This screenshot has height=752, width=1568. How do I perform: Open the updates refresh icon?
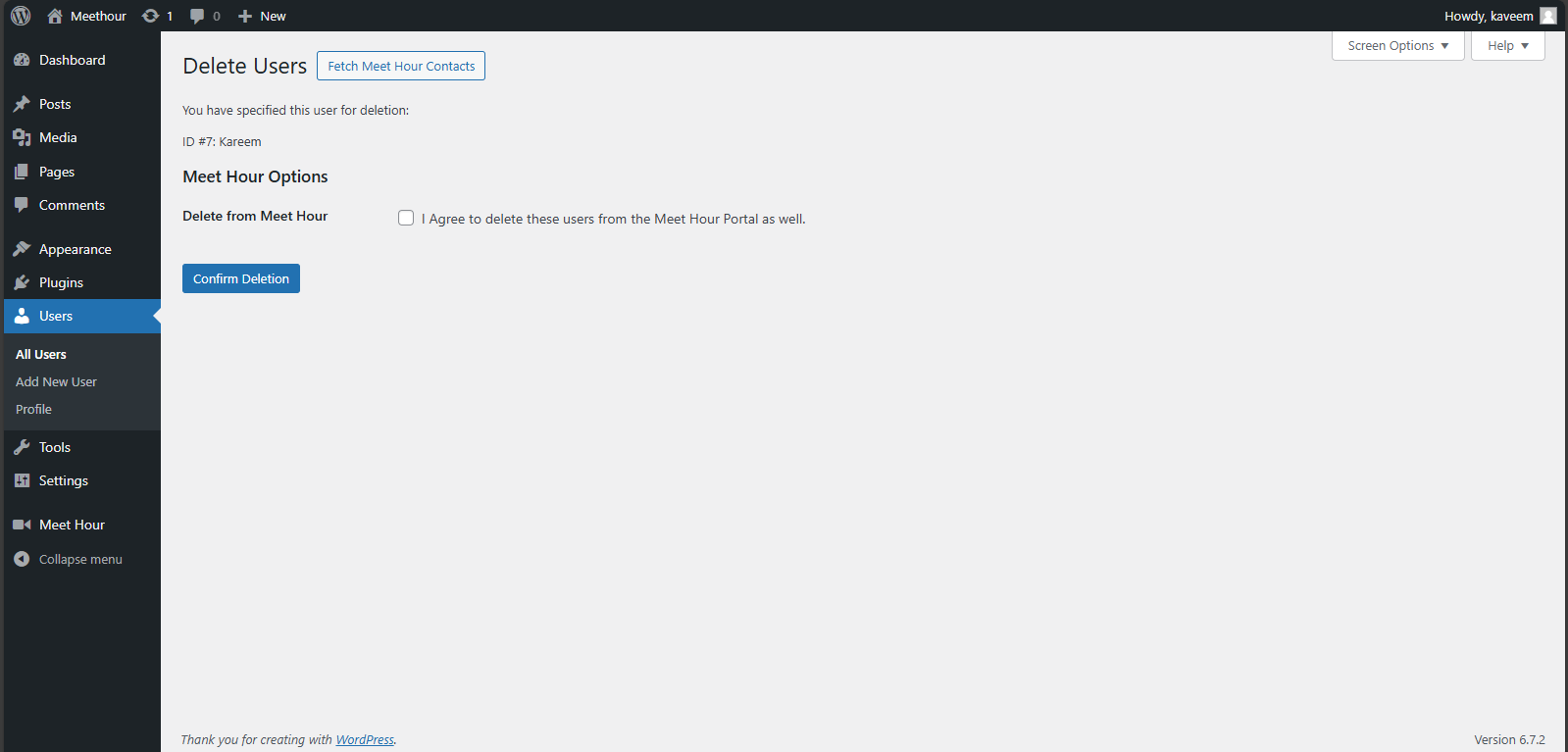(150, 16)
